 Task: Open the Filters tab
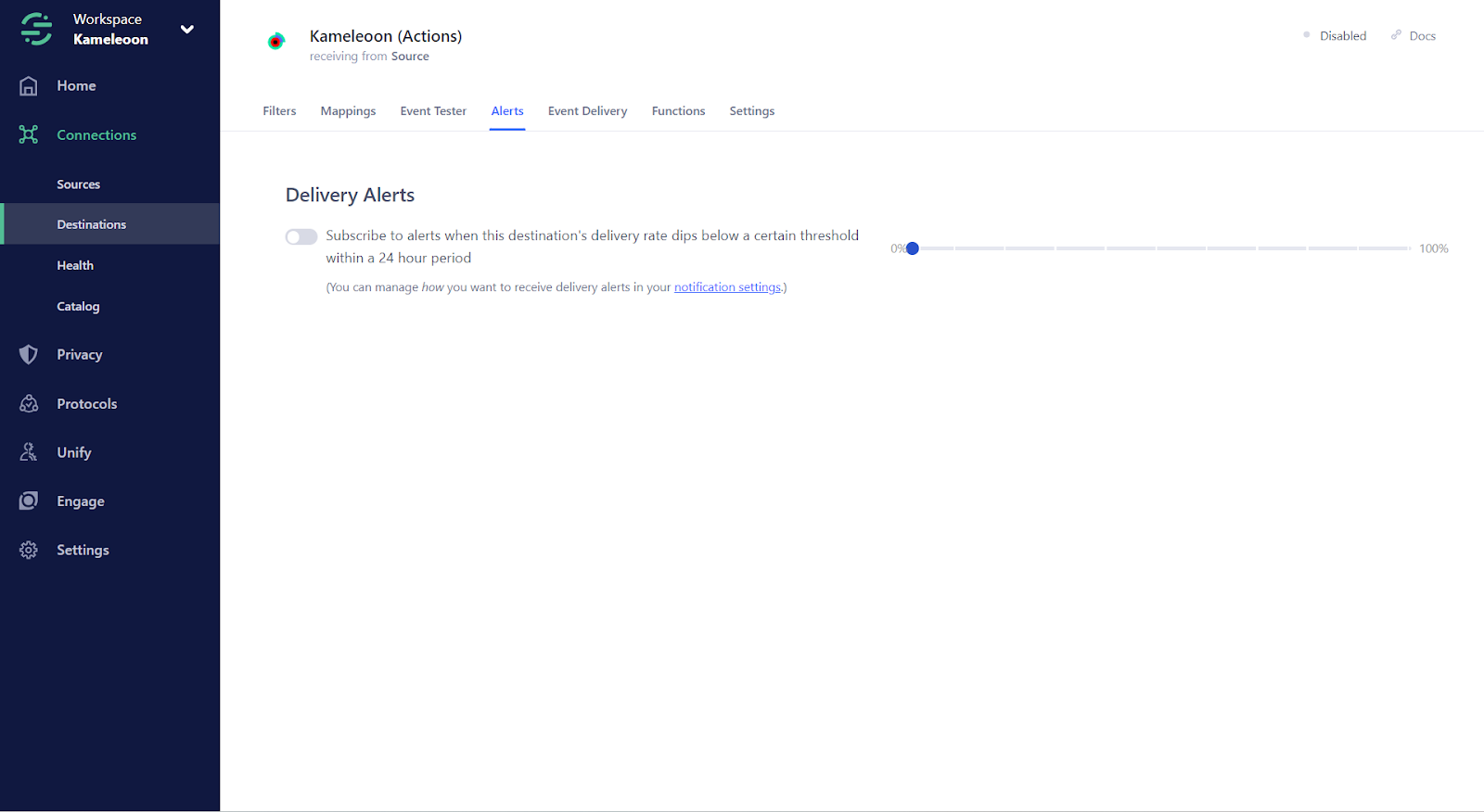pyautogui.click(x=279, y=111)
